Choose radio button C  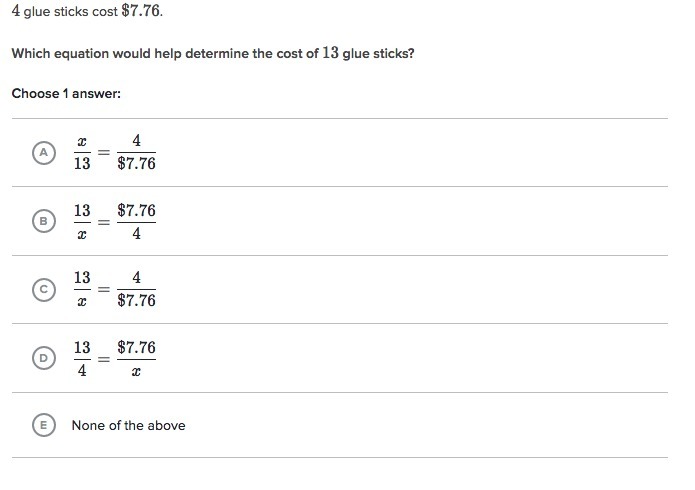pos(42,290)
